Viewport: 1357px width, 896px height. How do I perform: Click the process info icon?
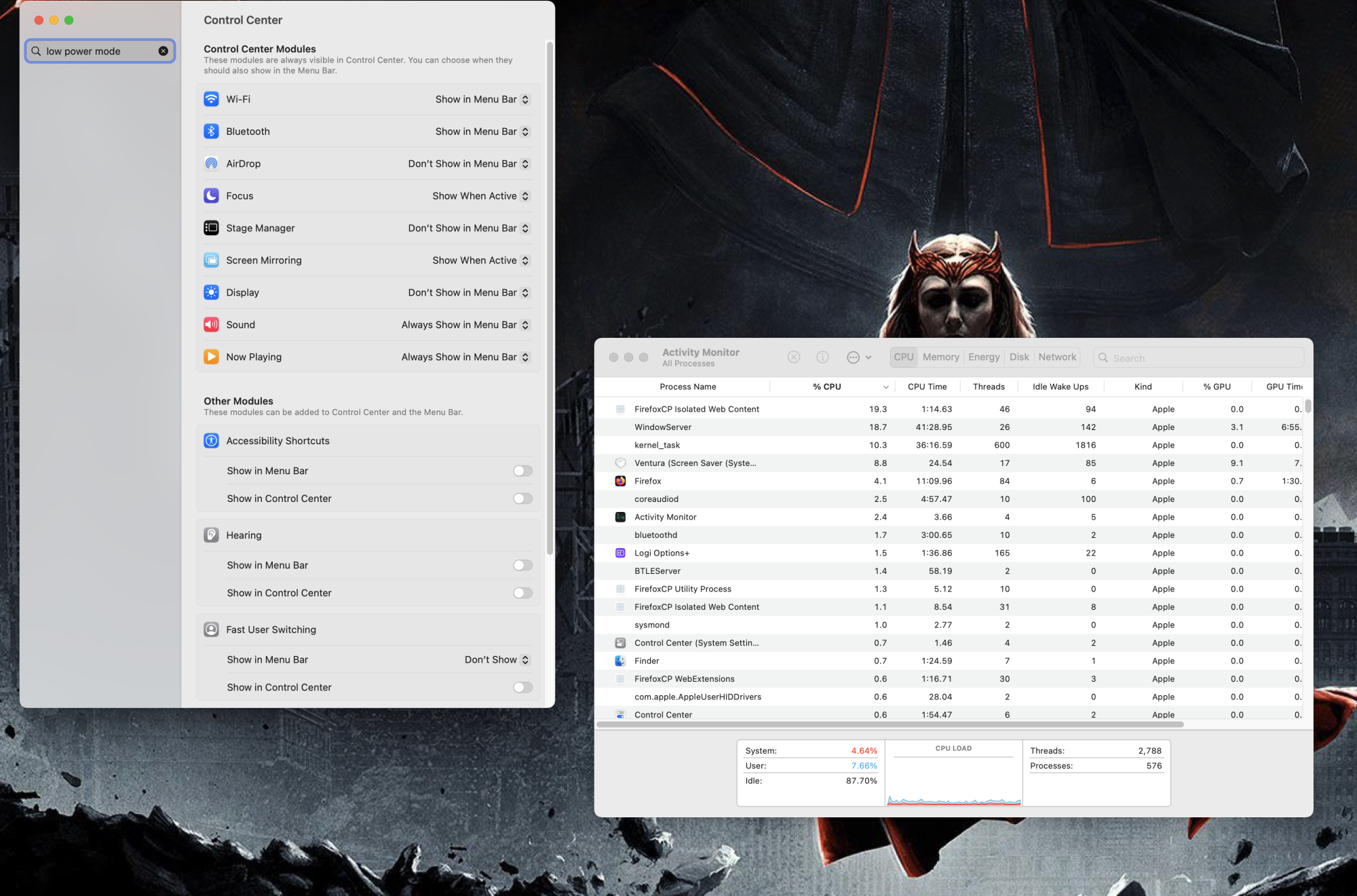click(822, 357)
